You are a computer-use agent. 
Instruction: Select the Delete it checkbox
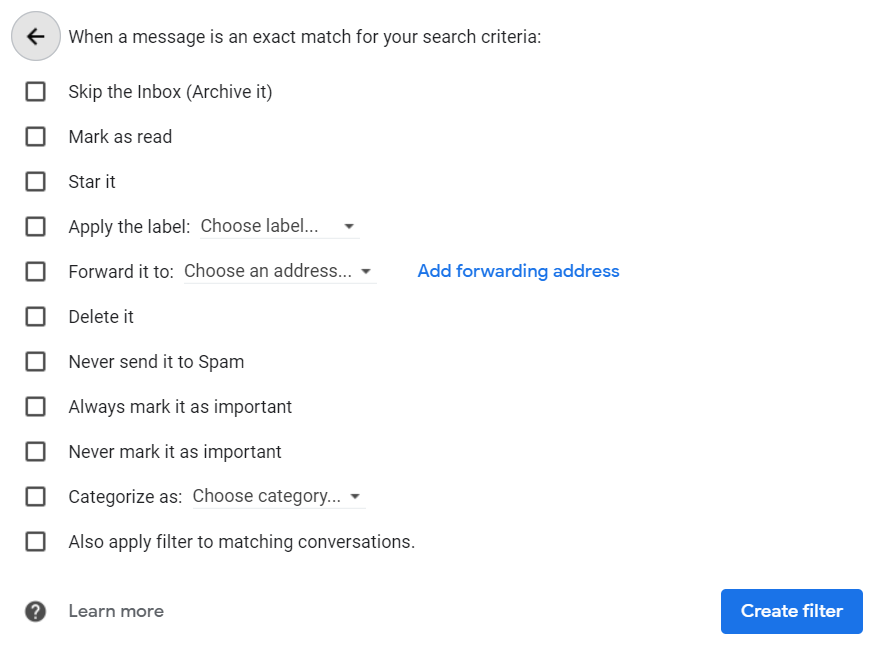[36, 317]
